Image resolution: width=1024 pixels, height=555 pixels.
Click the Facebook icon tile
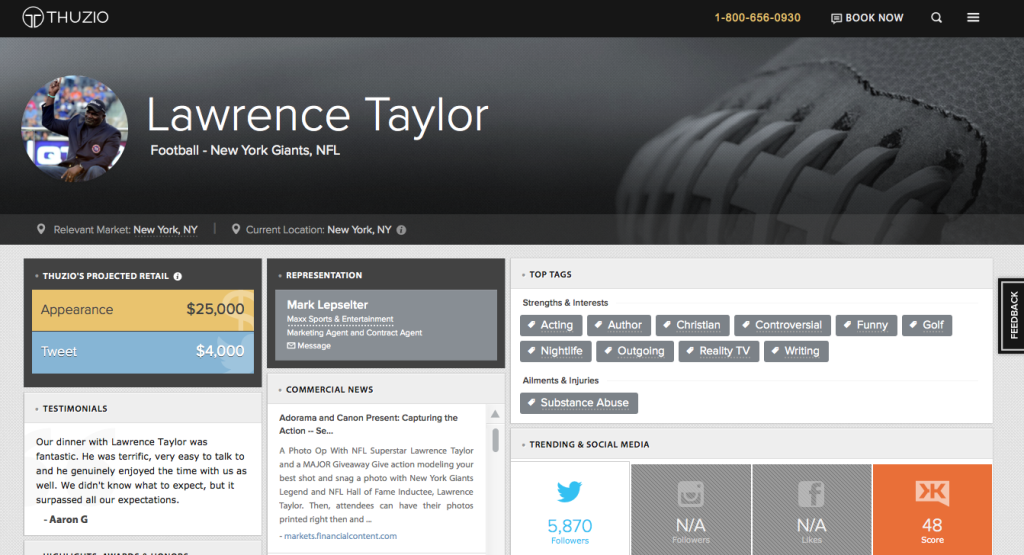811,509
